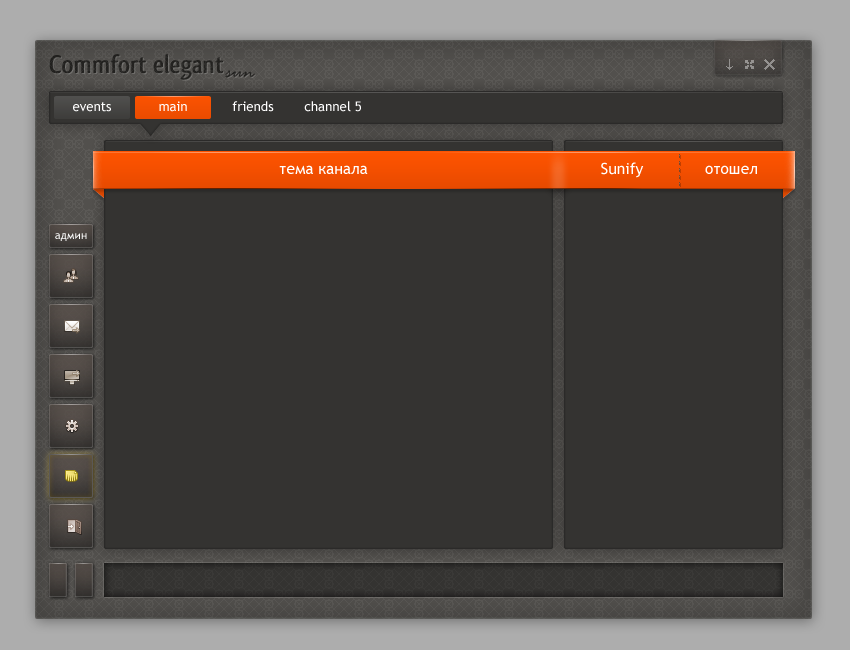The height and width of the screenshot is (650, 850).
Task: Click the exit door icon
Action: pos(71,526)
